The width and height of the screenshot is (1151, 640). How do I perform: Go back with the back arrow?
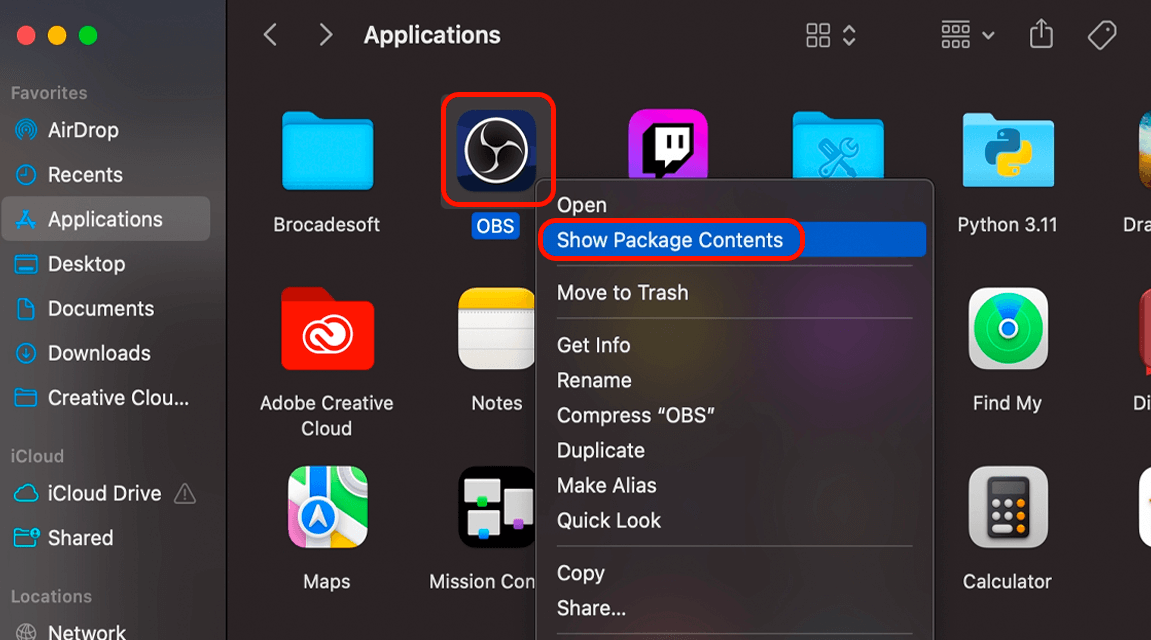coord(270,36)
